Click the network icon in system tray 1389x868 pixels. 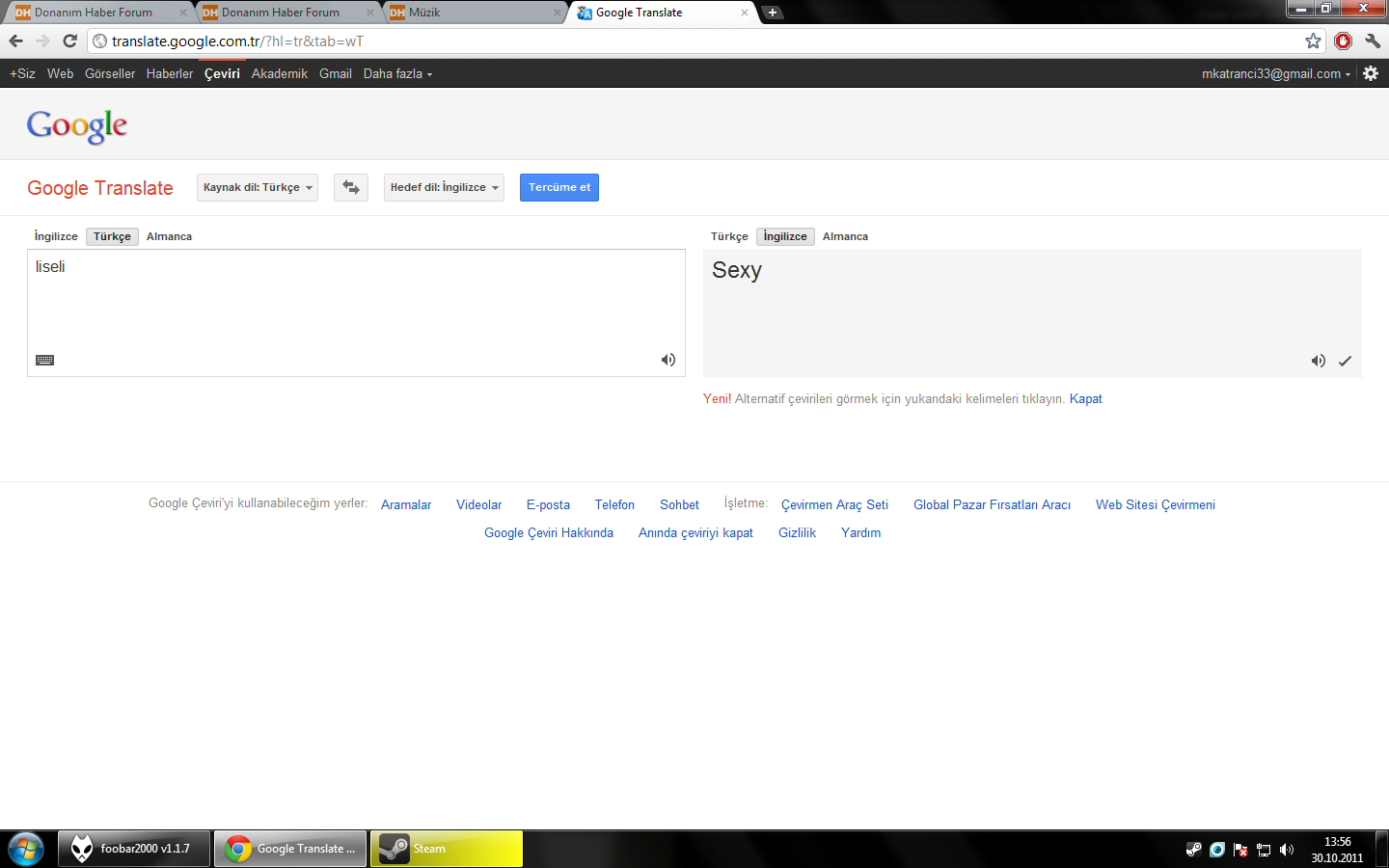(1264, 850)
